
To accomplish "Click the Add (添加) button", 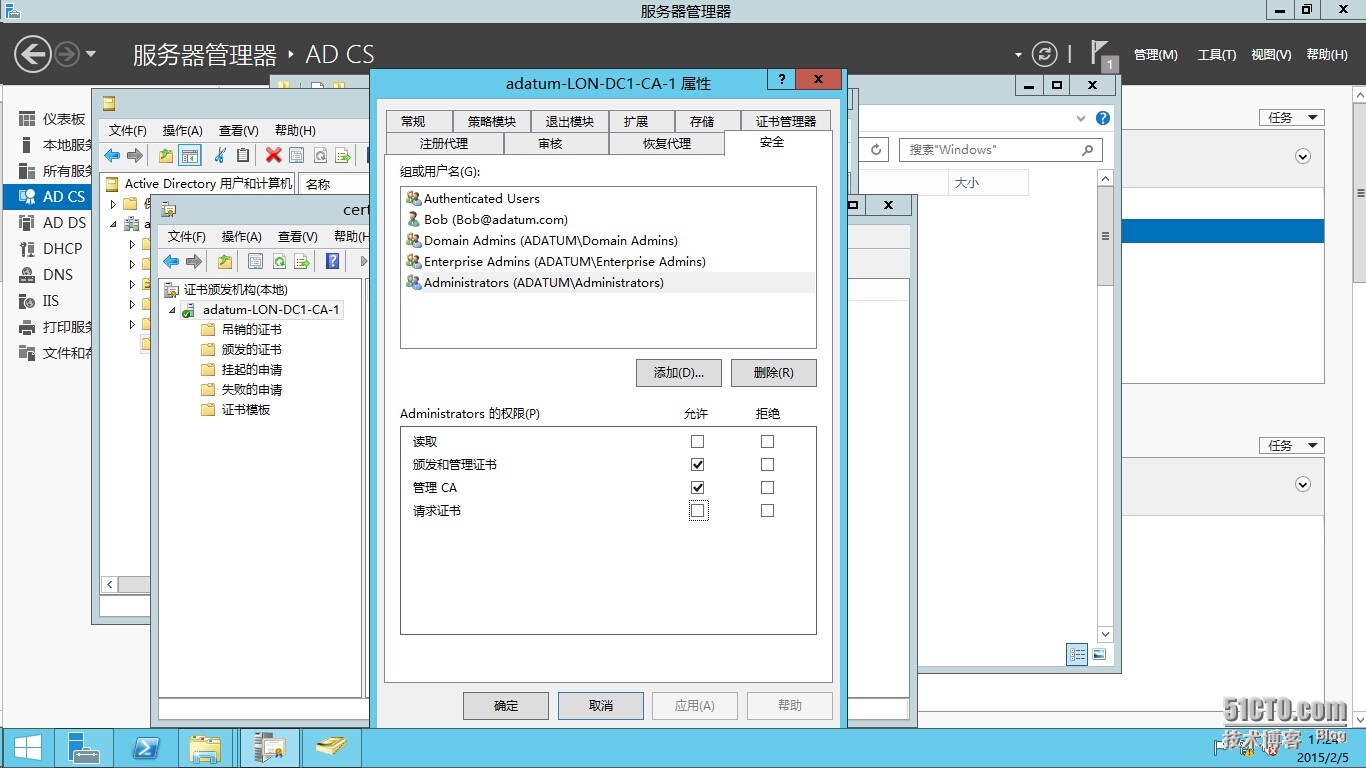I will [x=679, y=373].
